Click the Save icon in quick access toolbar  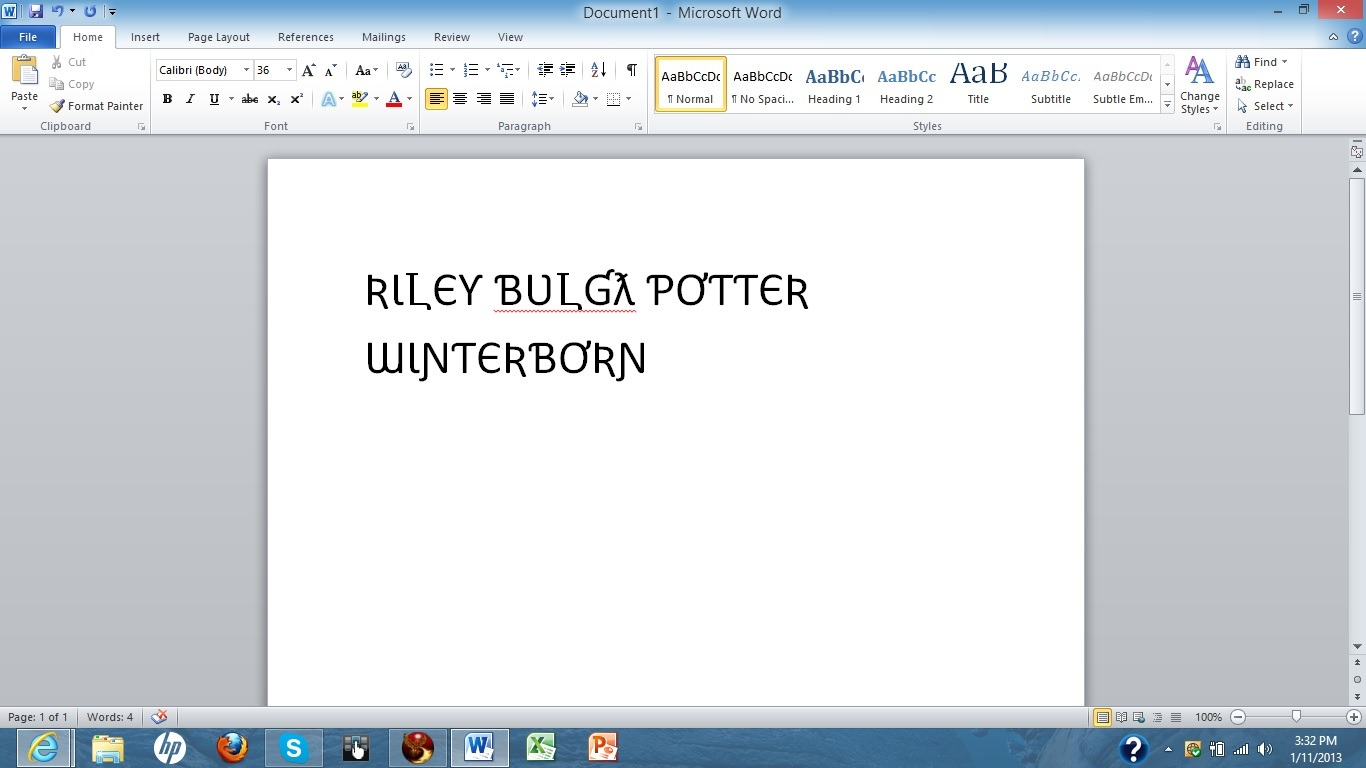tap(36, 11)
